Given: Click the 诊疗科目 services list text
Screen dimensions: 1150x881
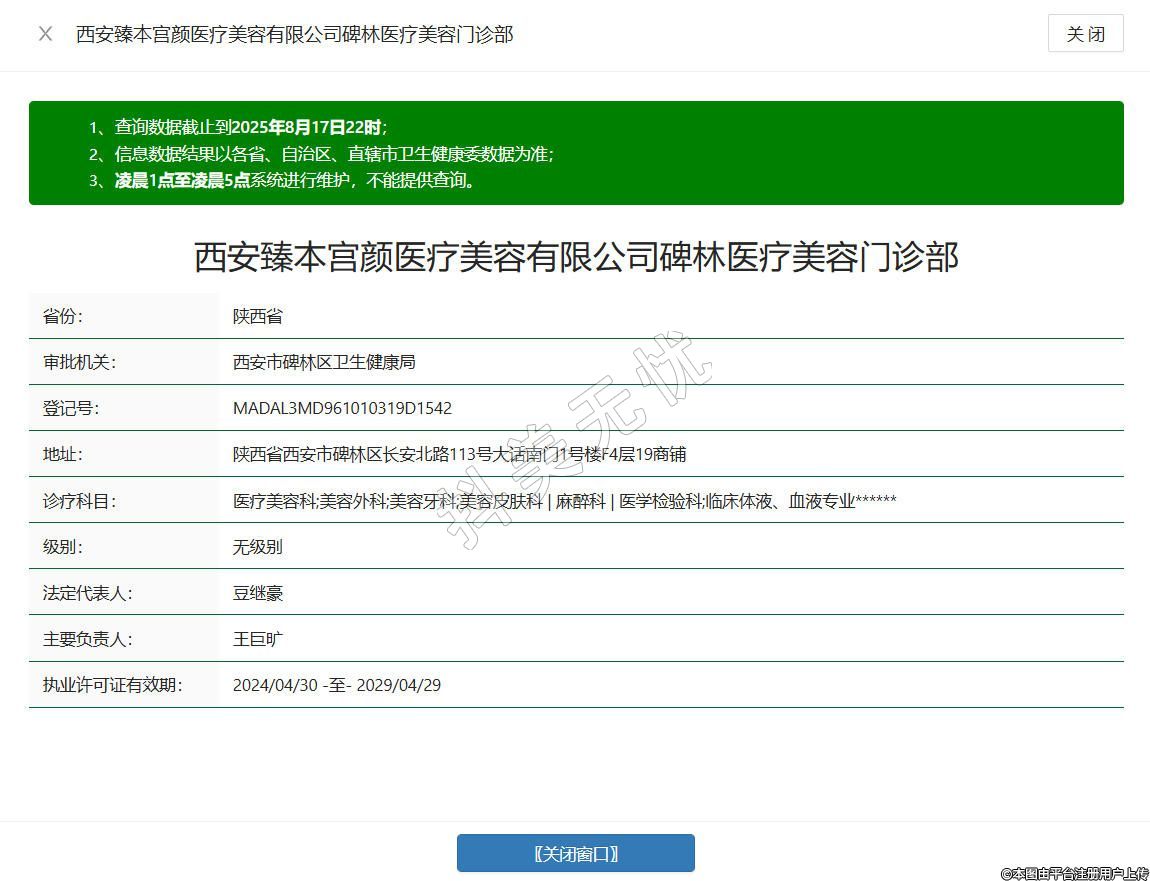Looking at the screenshot, I should point(564,501).
